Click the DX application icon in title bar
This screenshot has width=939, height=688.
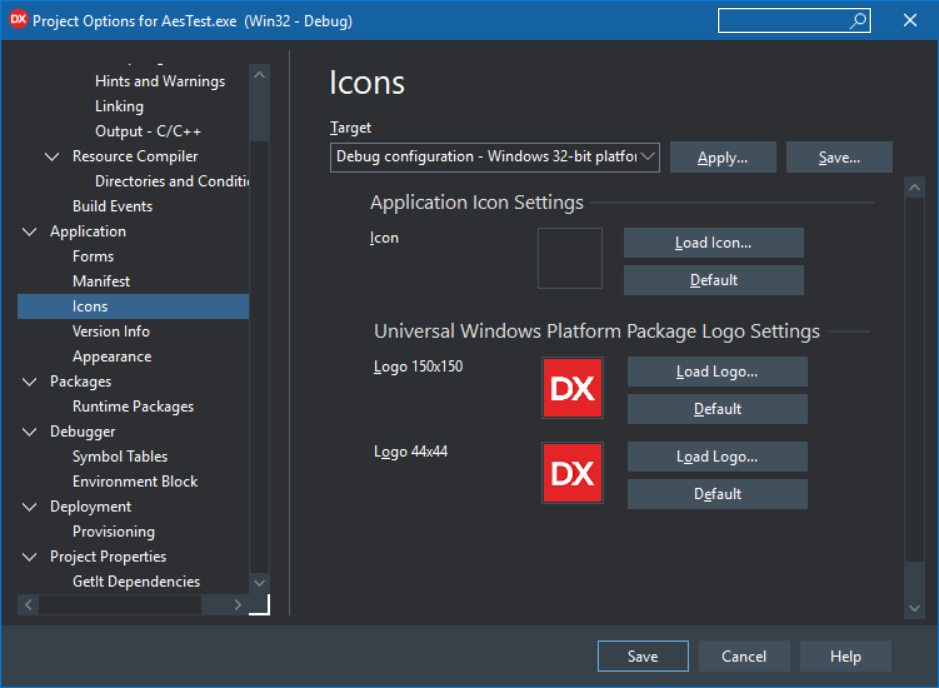click(x=16, y=19)
